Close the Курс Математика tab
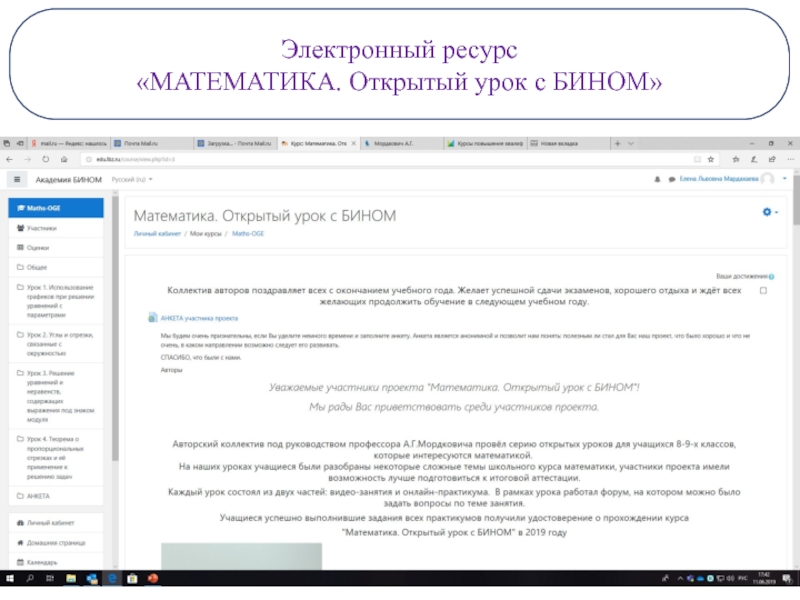The height and width of the screenshot is (600, 800). coord(354,144)
